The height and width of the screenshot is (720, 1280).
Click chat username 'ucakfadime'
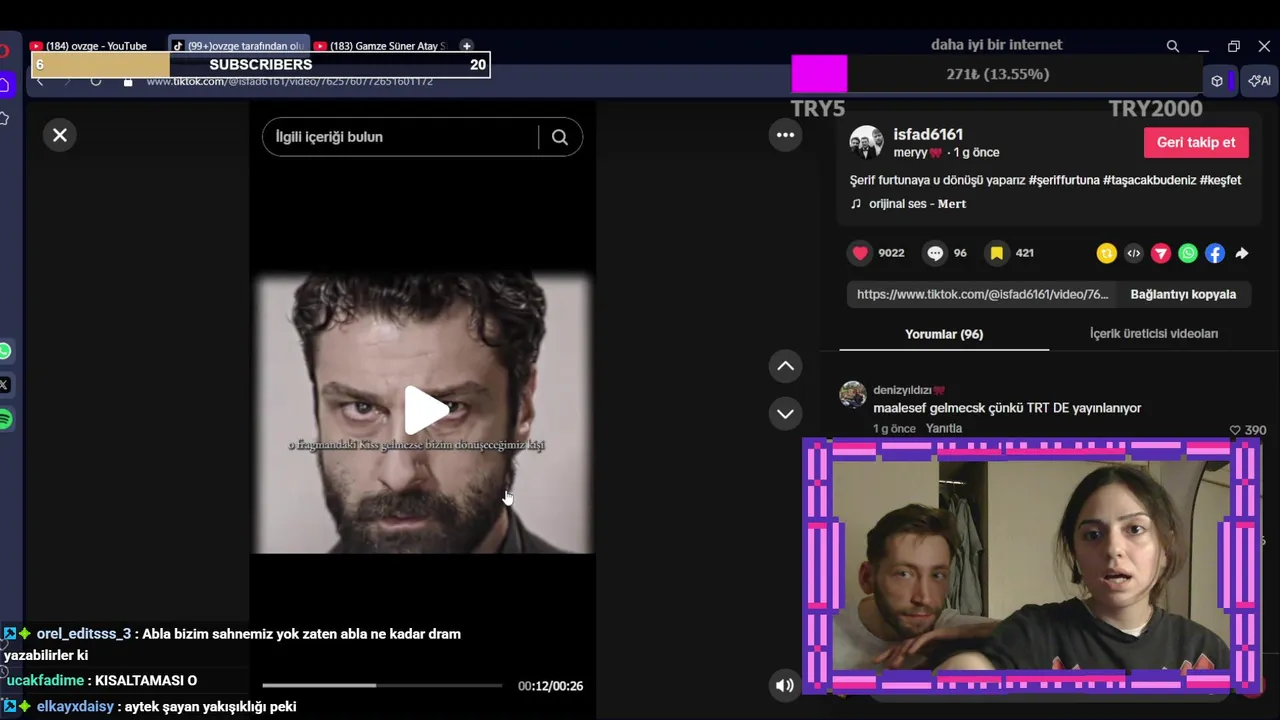(x=45, y=681)
